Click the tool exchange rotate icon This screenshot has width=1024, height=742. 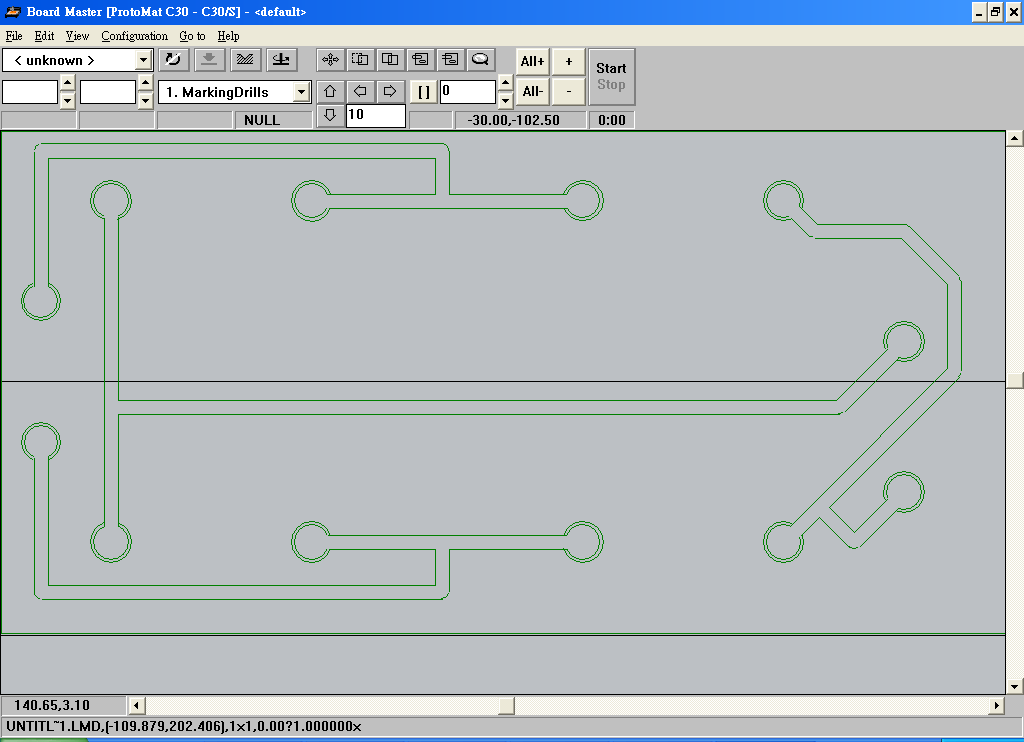click(173, 60)
